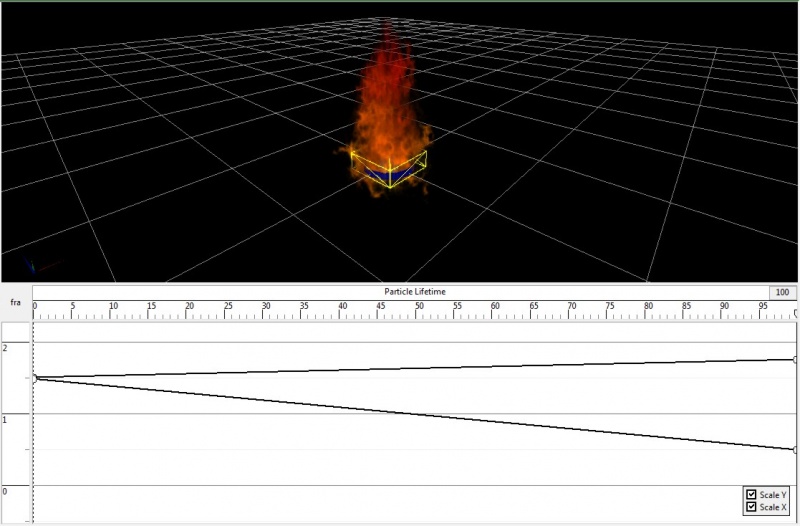Select the shared start keyframe at frame 0

pos(35,378)
